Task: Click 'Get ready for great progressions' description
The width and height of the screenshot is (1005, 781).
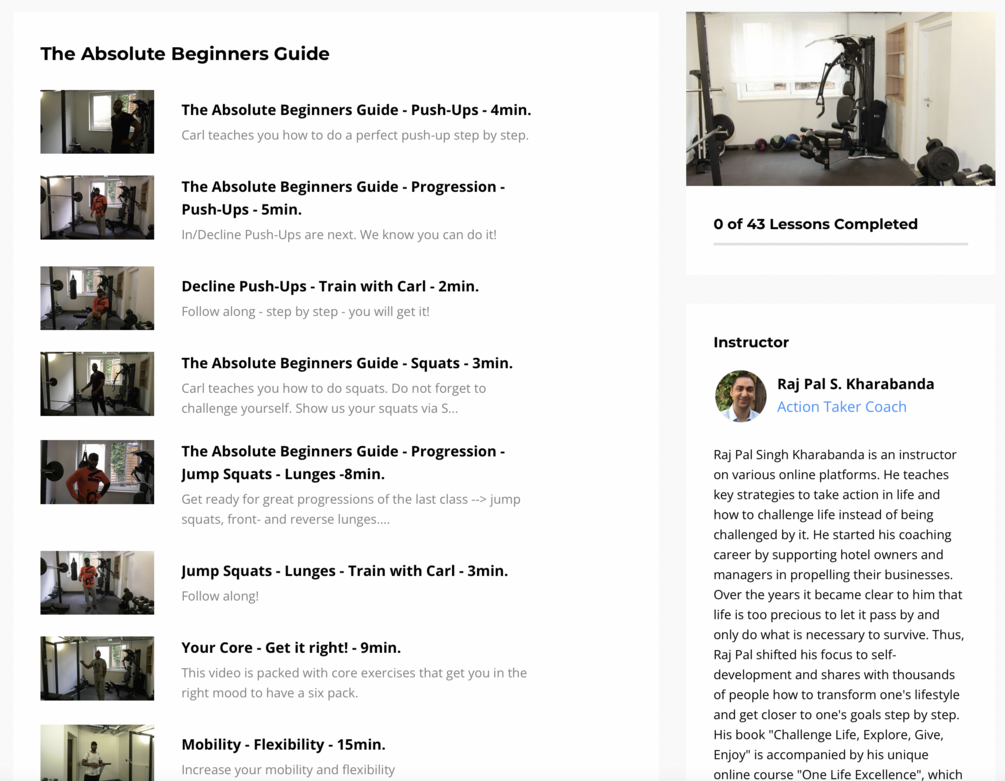Action: [x=351, y=509]
